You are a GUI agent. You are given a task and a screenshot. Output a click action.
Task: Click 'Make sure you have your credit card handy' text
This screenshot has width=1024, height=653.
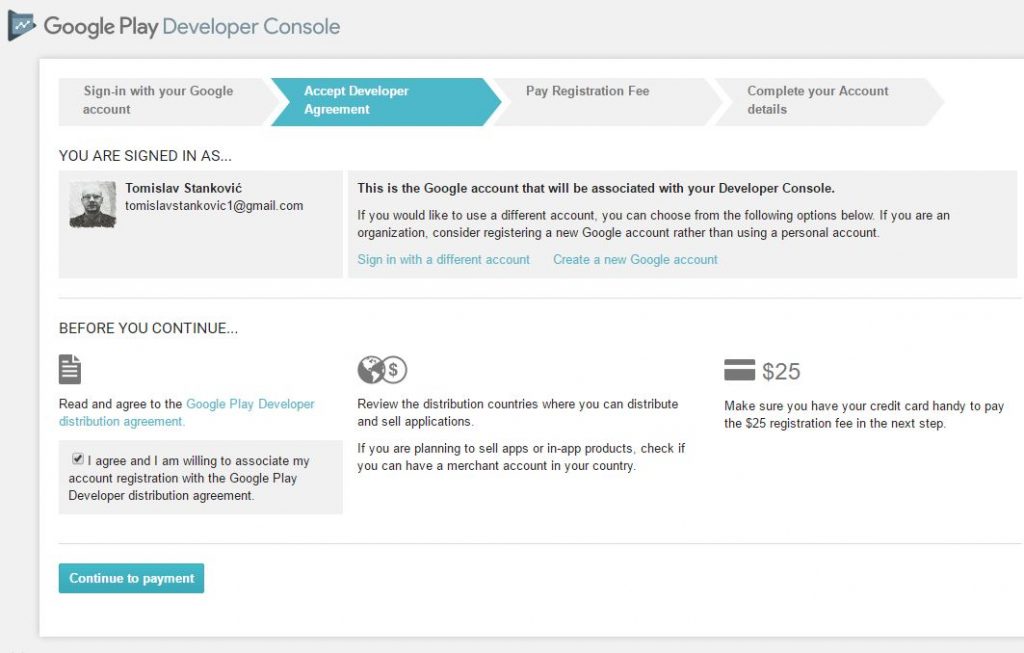pos(864,415)
